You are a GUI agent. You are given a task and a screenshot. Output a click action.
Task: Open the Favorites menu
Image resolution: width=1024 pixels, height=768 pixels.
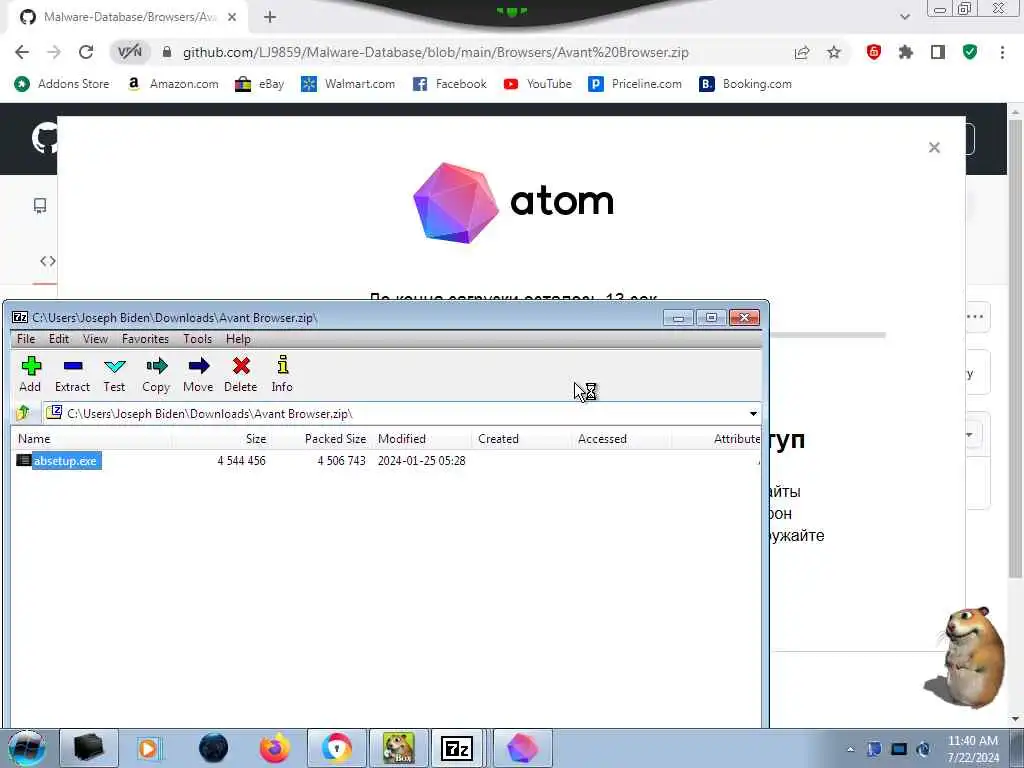145,338
